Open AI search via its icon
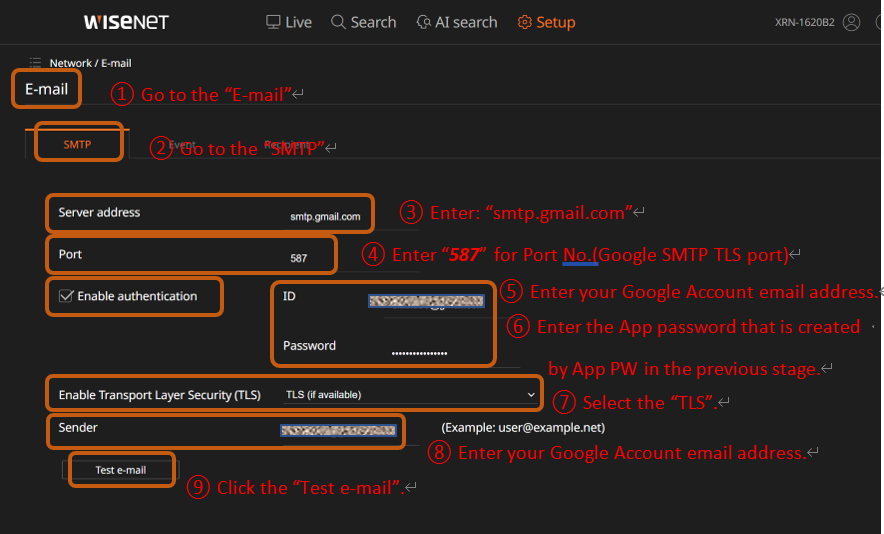The width and height of the screenshot is (884, 534). click(x=423, y=22)
